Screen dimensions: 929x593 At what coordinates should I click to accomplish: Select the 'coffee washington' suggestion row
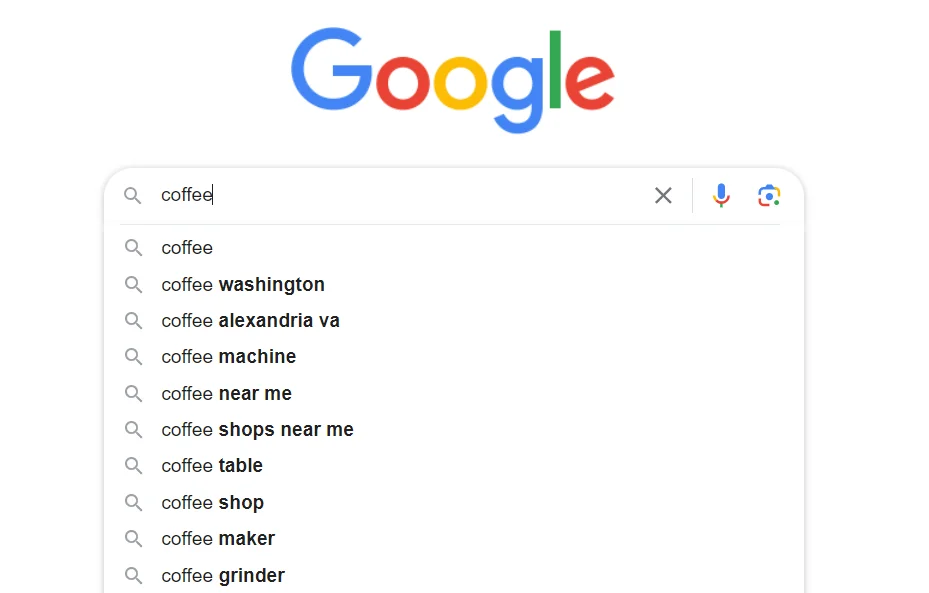tap(243, 284)
